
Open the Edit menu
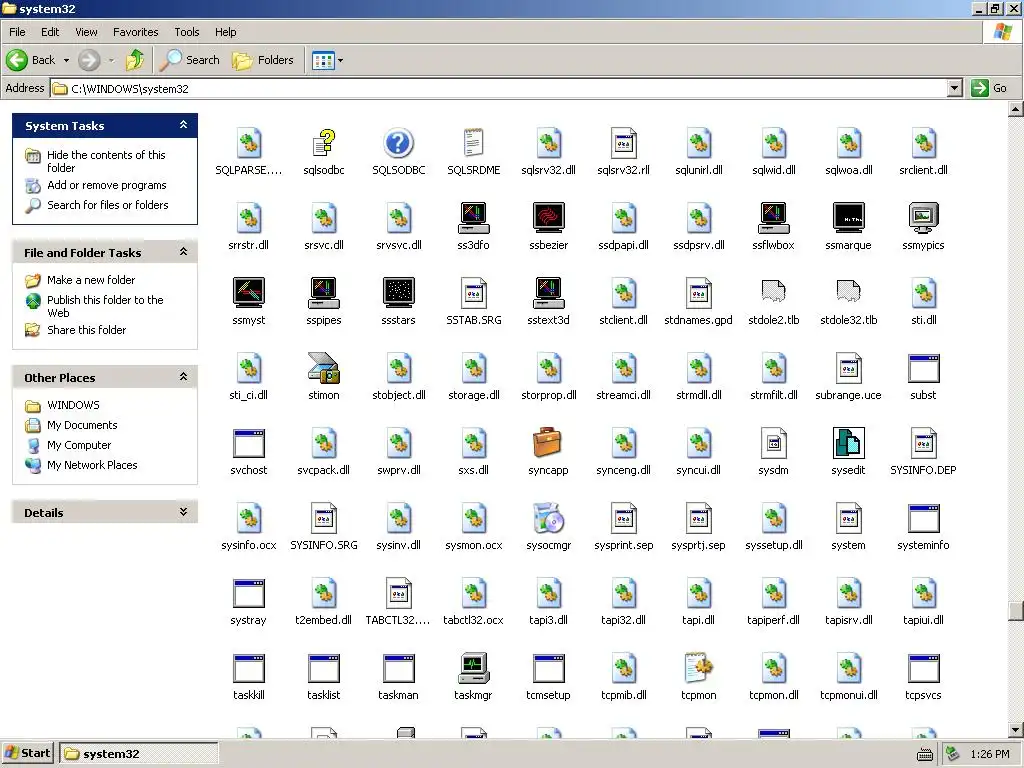coord(50,32)
